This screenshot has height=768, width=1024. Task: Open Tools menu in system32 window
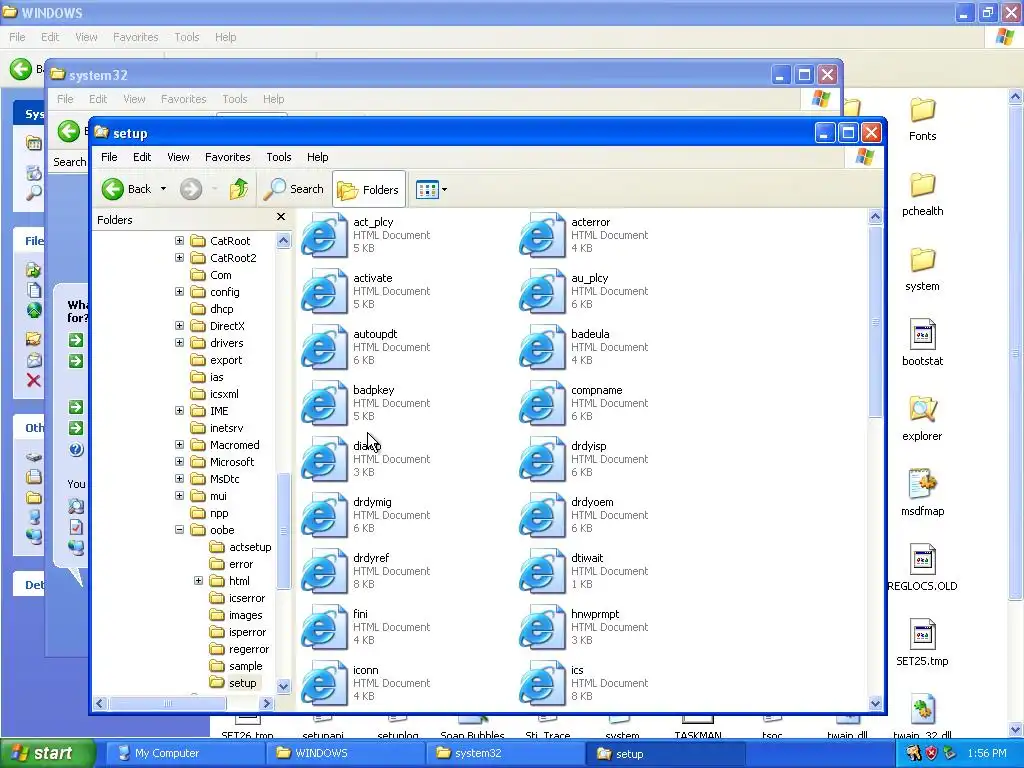234,99
